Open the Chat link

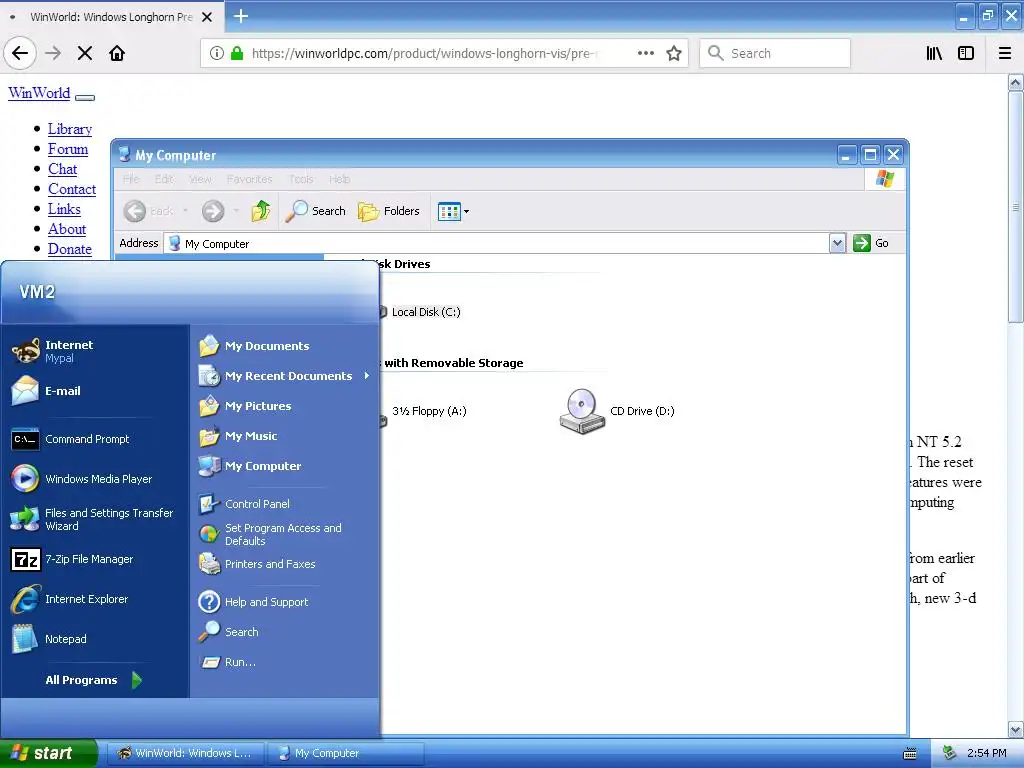[63, 169]
